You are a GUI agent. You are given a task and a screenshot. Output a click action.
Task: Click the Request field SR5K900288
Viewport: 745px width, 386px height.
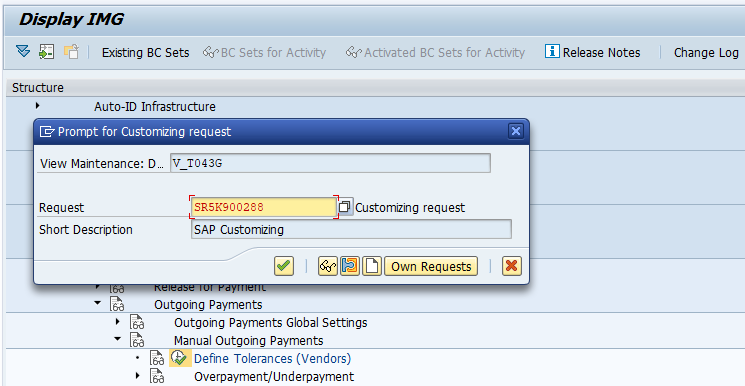tap(264, 207)
